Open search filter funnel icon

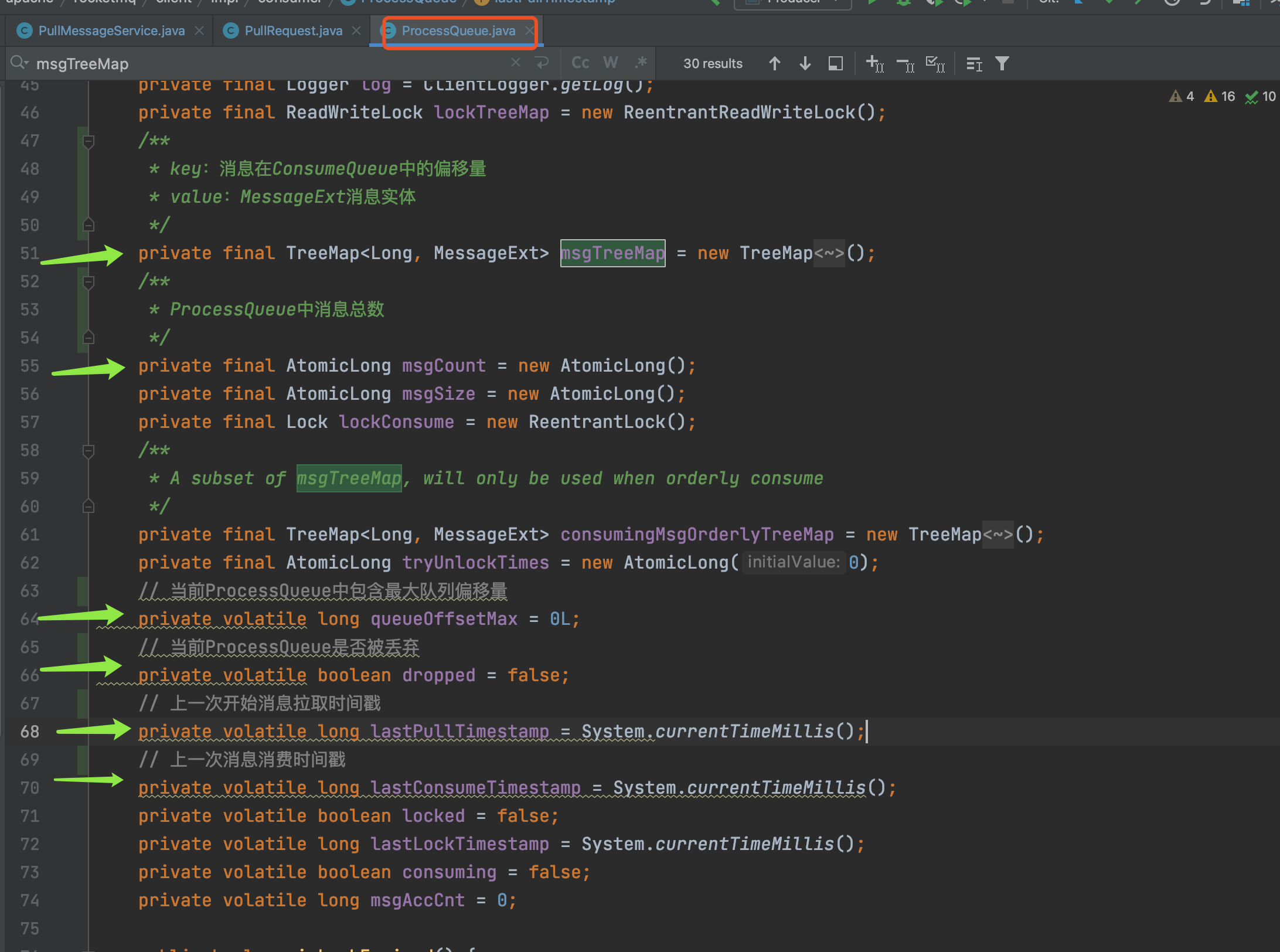[x=1002, y=63]
